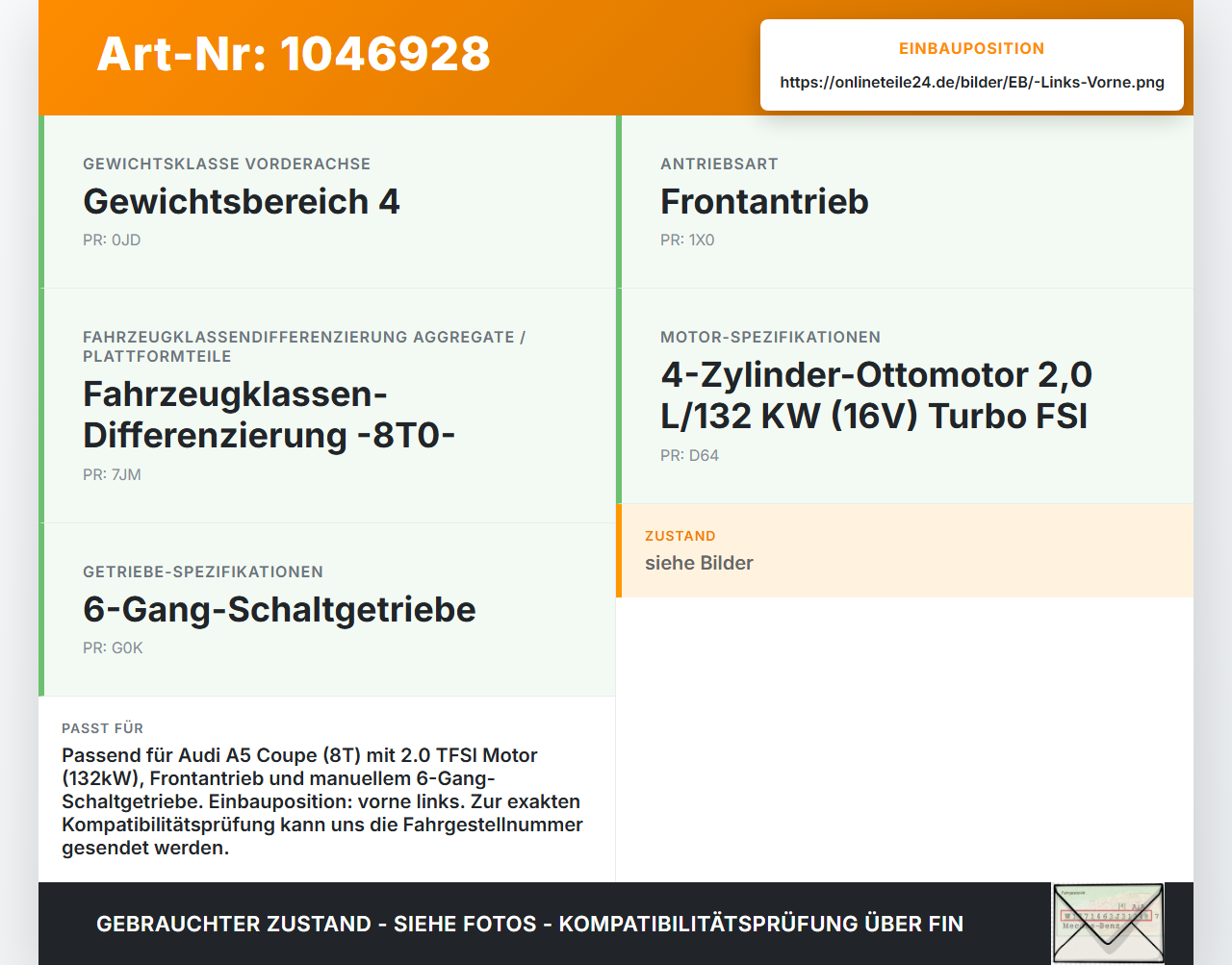Click GEWICHTSKLASSE VORDERACHSE label
The height and width of the screenshot is (965, 1232).
point(227,164)
